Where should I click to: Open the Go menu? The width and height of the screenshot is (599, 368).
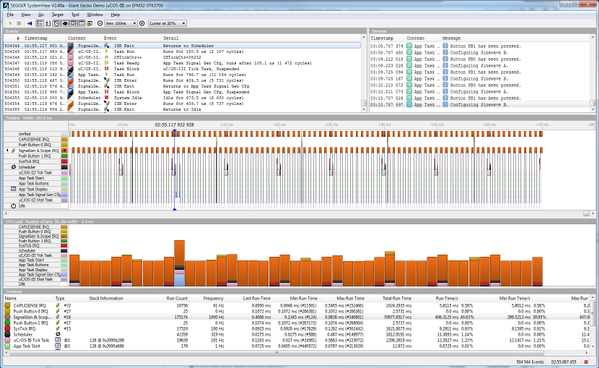[41, 15]
